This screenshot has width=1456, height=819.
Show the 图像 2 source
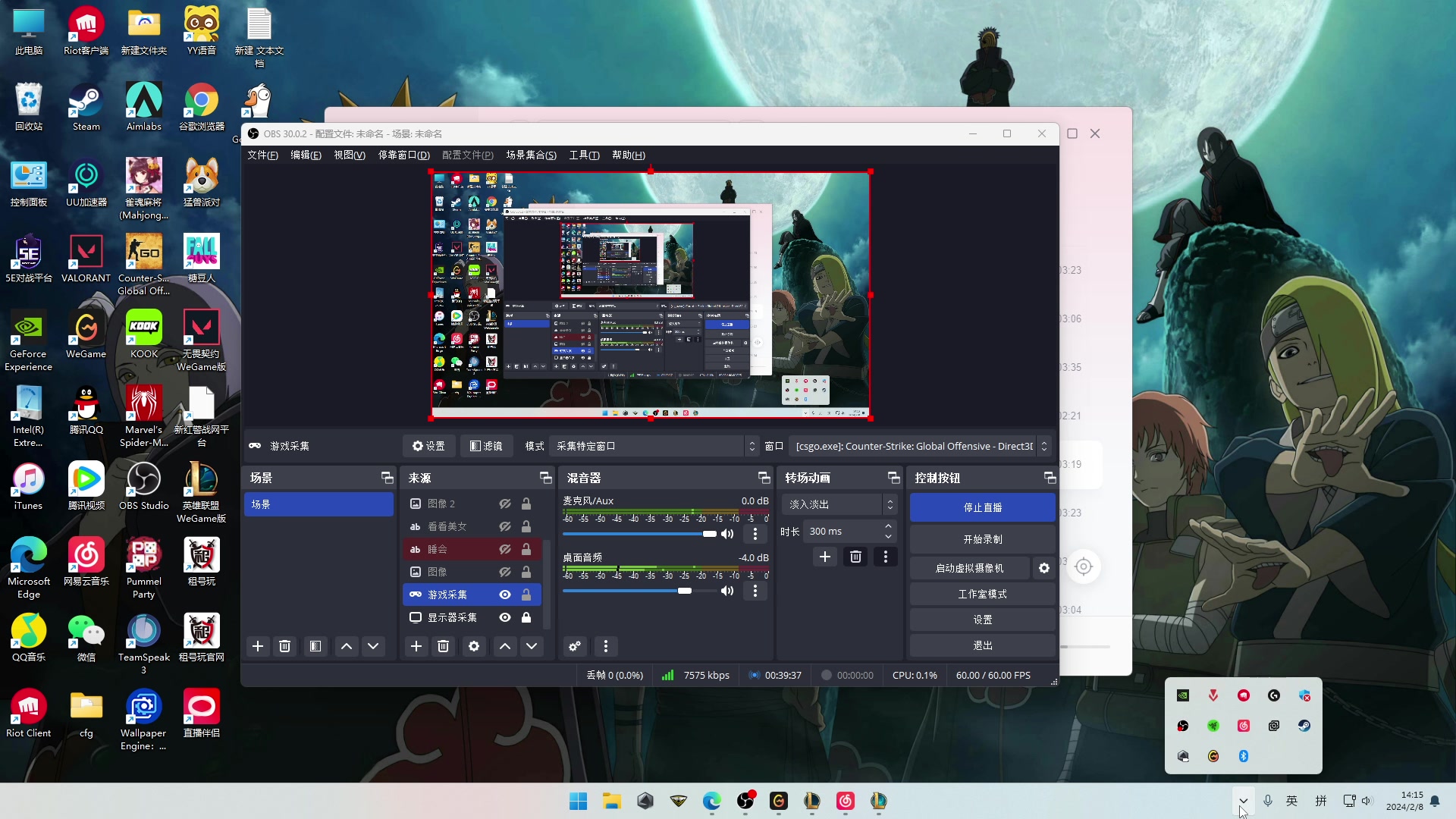505,504
